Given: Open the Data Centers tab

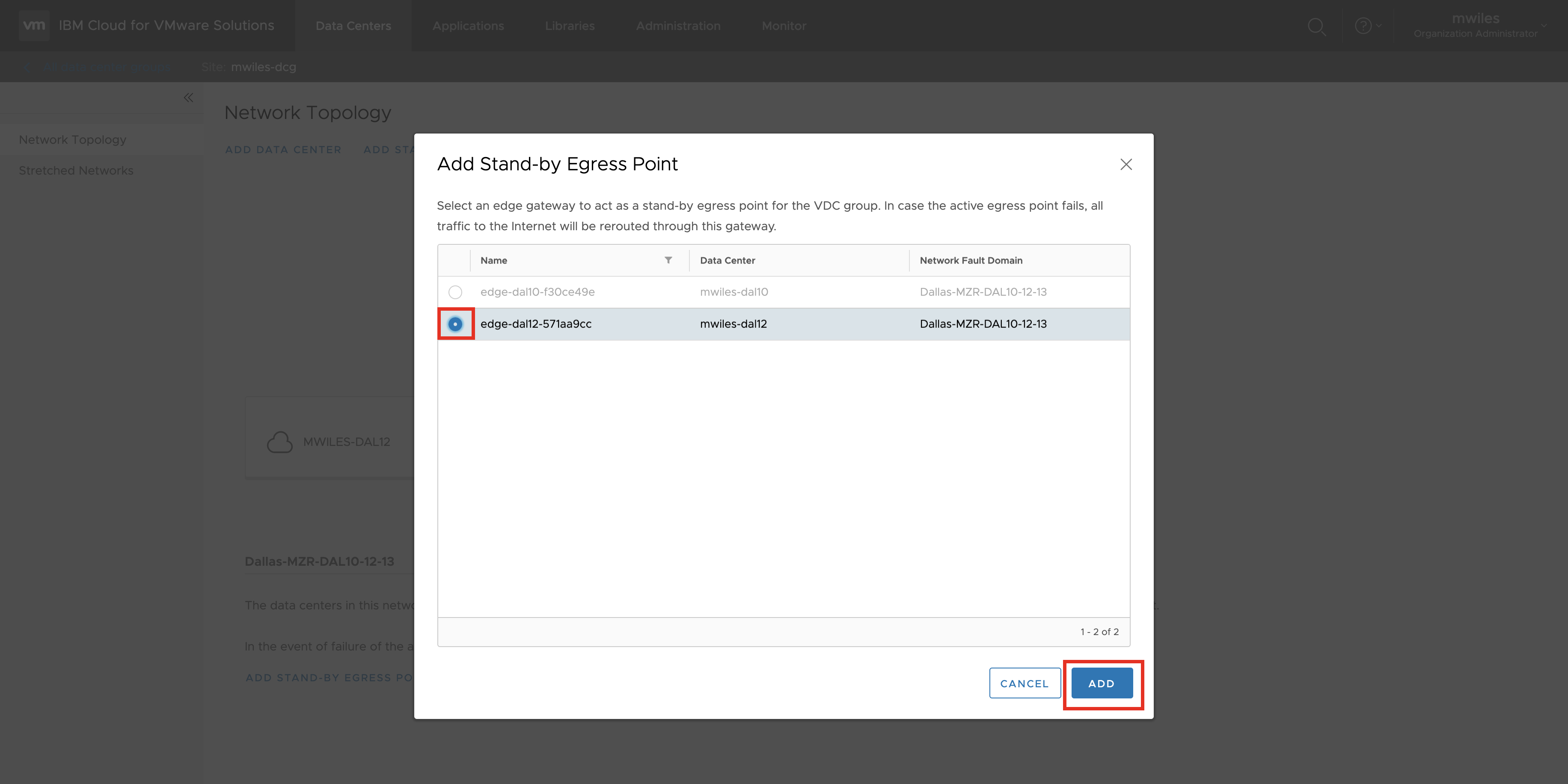Looking at the screenshot, I should coord(353,26).
